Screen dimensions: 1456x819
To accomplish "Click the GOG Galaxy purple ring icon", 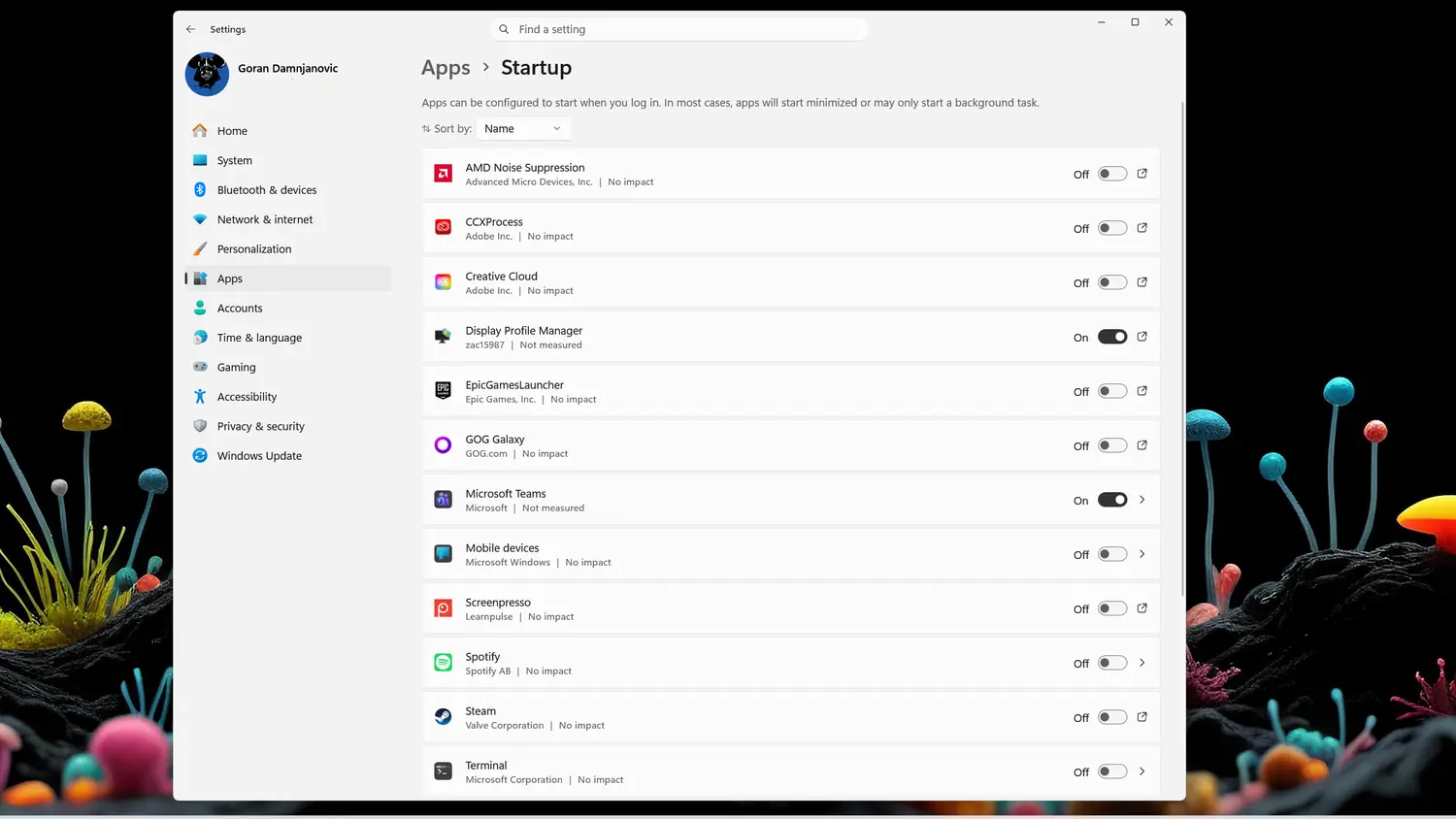I will (443, 445).
